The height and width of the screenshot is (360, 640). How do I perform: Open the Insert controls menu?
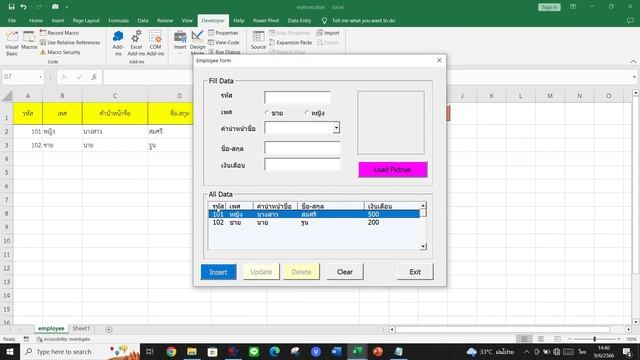pyautogui.click(x=180, y=41)
